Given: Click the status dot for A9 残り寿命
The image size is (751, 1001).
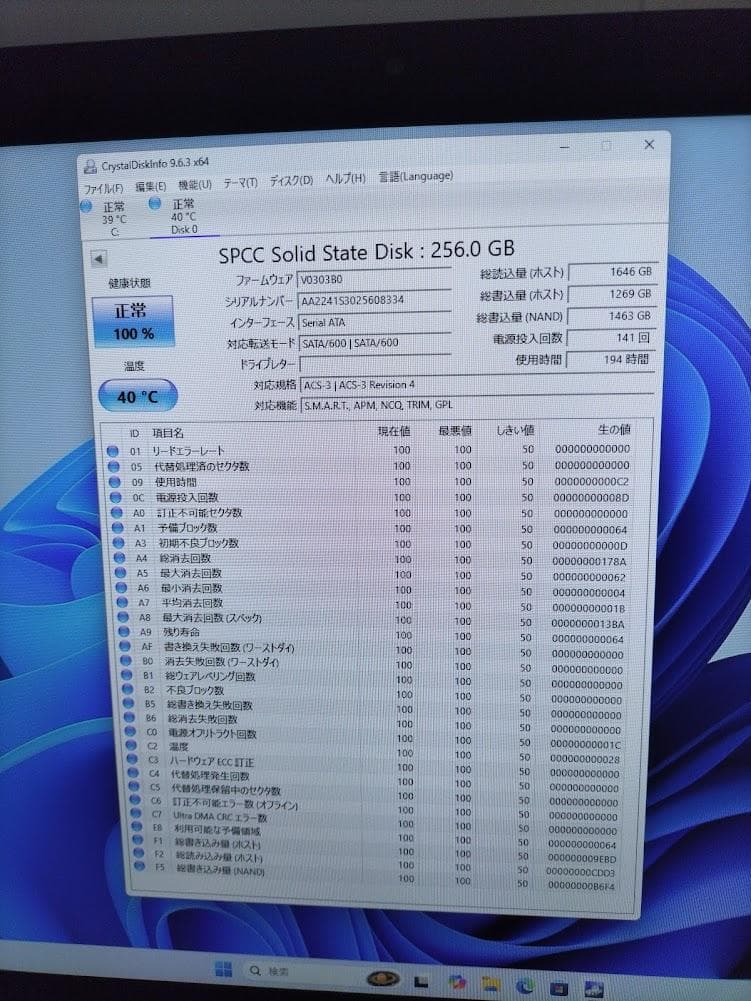Looking at the screenshot, I should (x=124, y=632).
